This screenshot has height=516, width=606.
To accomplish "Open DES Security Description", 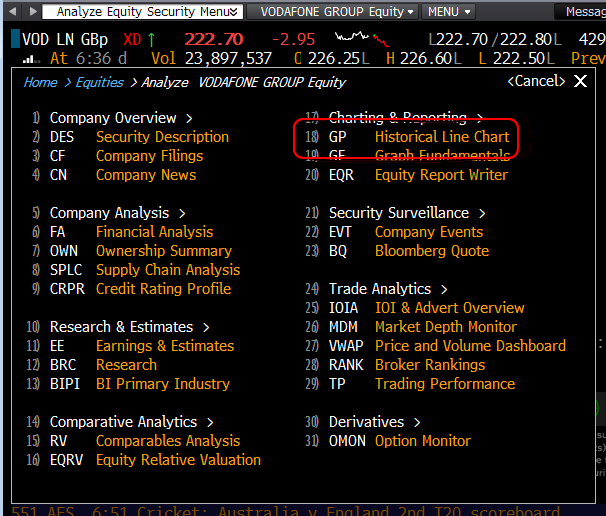I will point(139,137).
